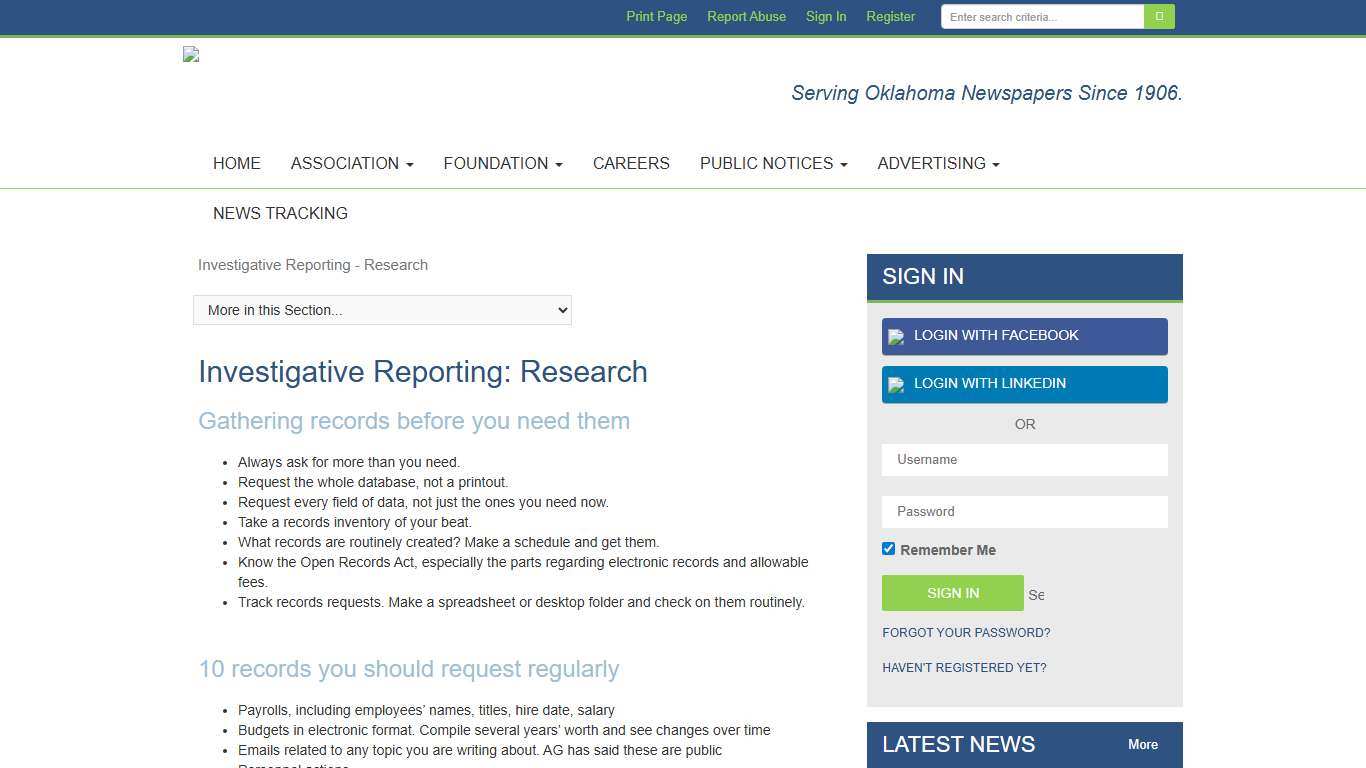The width and height of the screenshot is (1366, 768).
Task: Expand the ASSOCIATION dropdown menu
Action: coord(351,163)
